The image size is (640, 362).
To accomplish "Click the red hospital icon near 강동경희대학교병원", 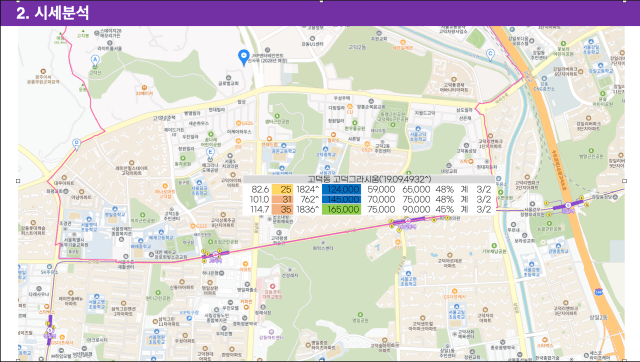I will point(272,287).
